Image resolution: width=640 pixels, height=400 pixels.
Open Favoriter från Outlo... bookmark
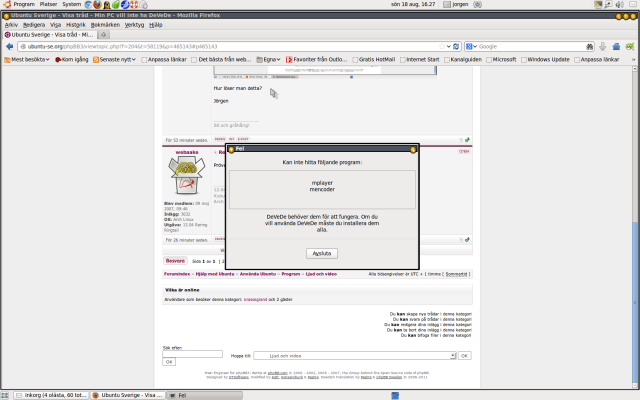click(x=317, y=60)
